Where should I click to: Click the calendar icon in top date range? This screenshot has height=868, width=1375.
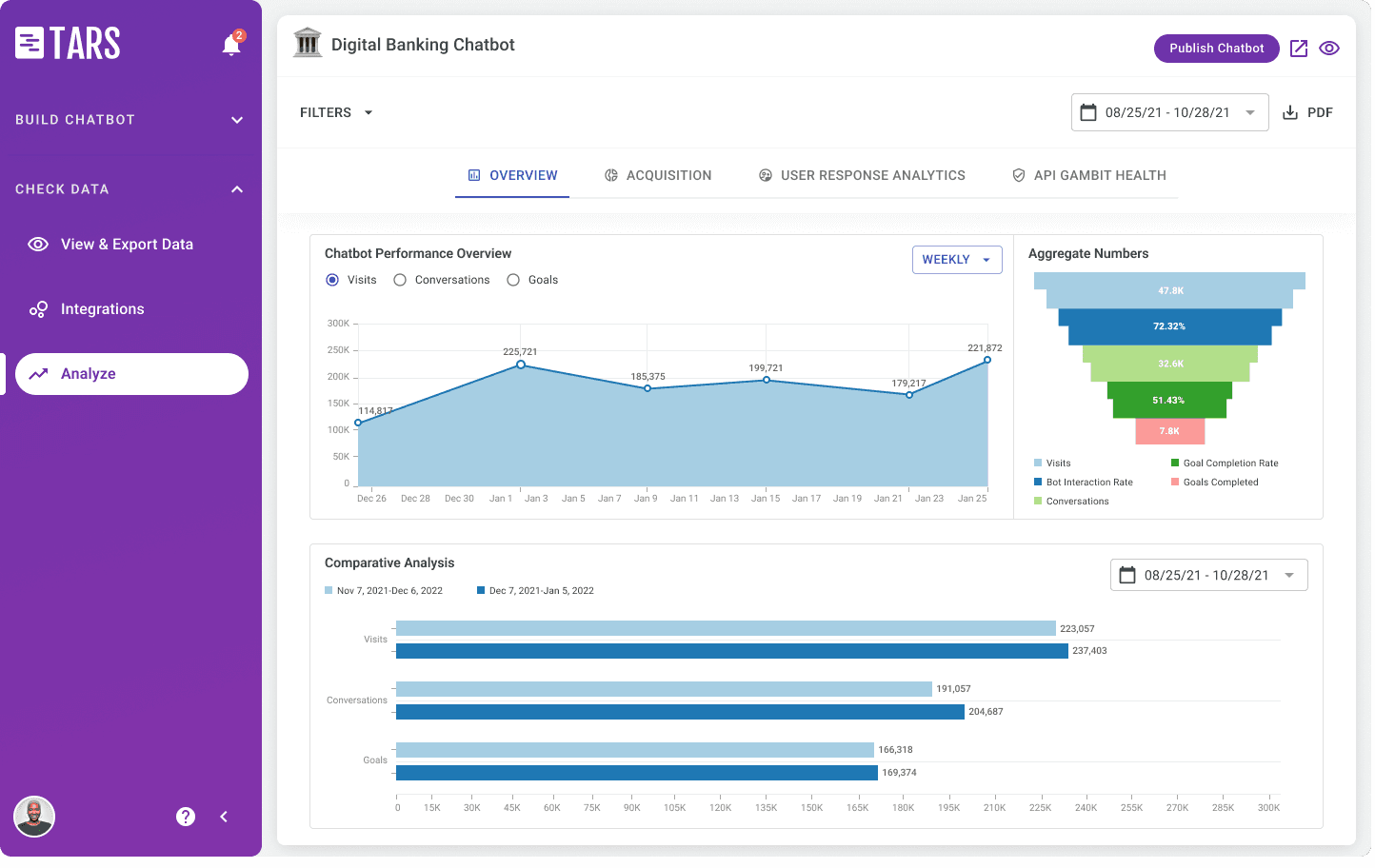coord(1090,113)
